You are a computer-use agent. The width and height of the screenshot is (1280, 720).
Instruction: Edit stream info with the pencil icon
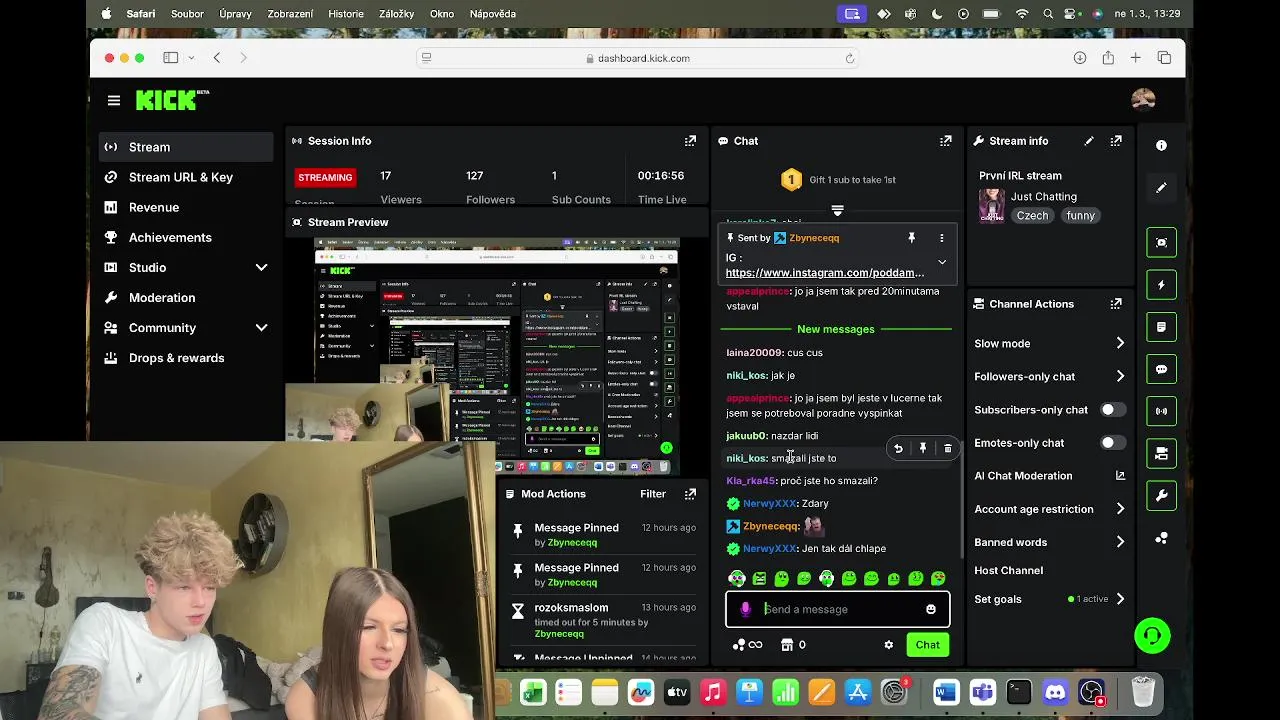[x=1089, y=141]
